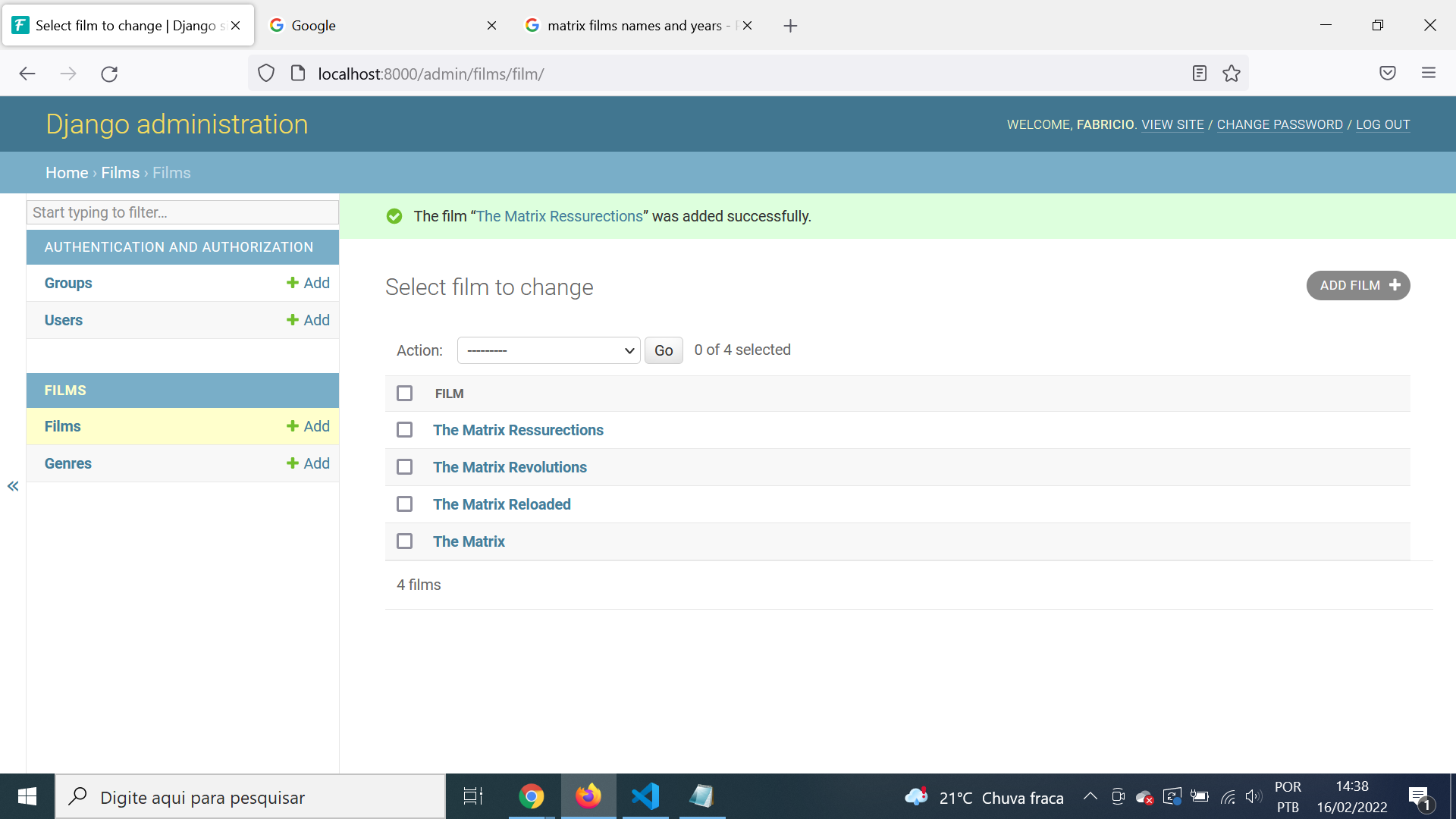The image size is (1456, 819).
Task: Switch to matrix films names search tab
Action: click(x=634, y=26)
